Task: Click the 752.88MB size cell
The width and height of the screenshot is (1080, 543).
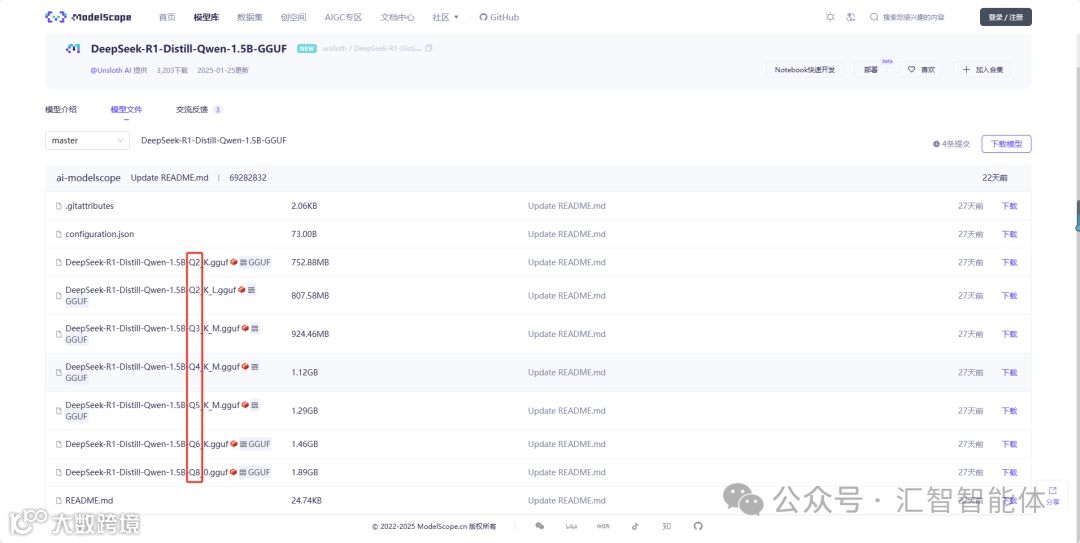Action: pyautogui.click(x=310, y=263)
